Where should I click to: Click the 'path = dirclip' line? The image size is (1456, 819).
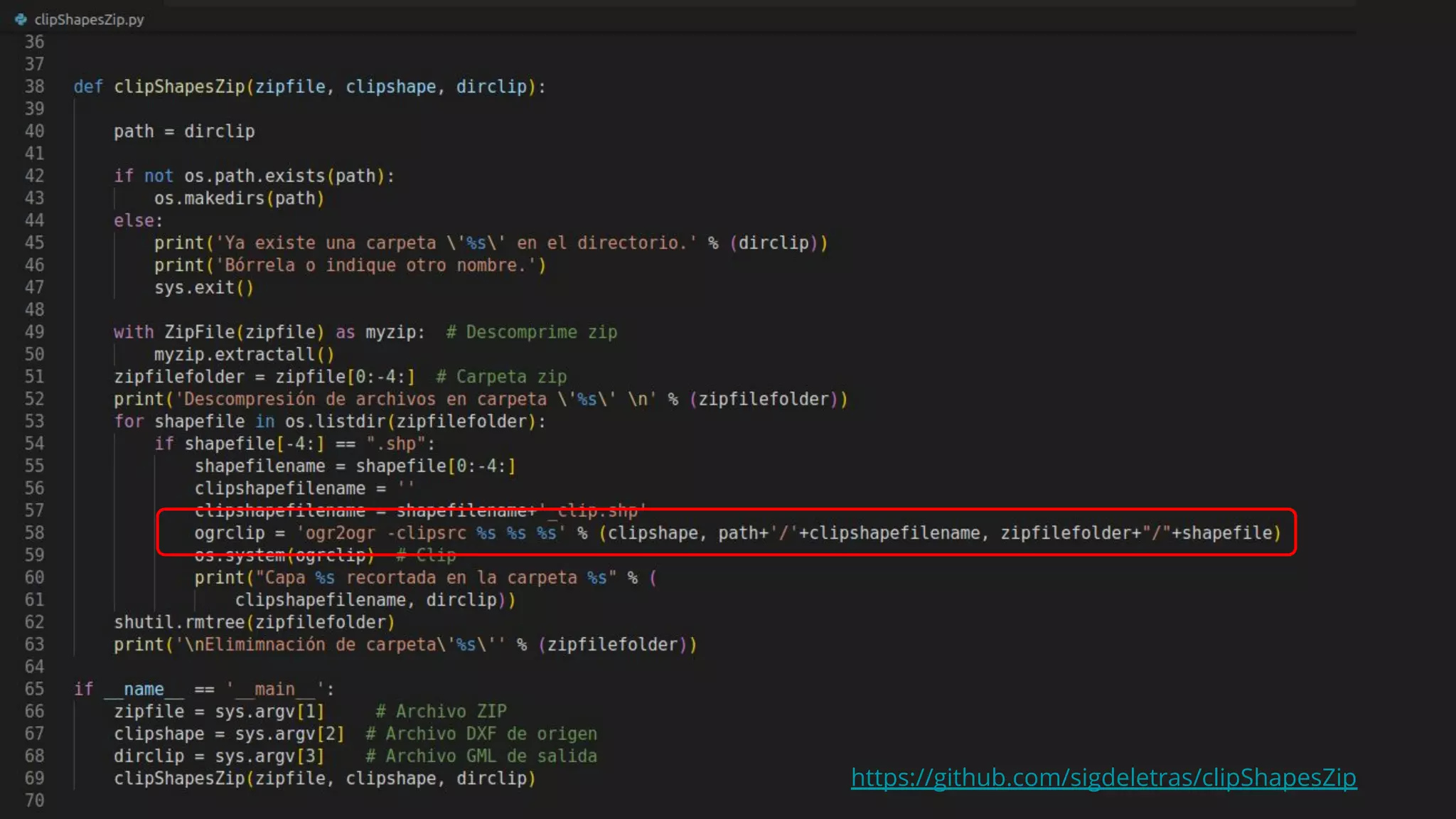(x=184, y=132)
